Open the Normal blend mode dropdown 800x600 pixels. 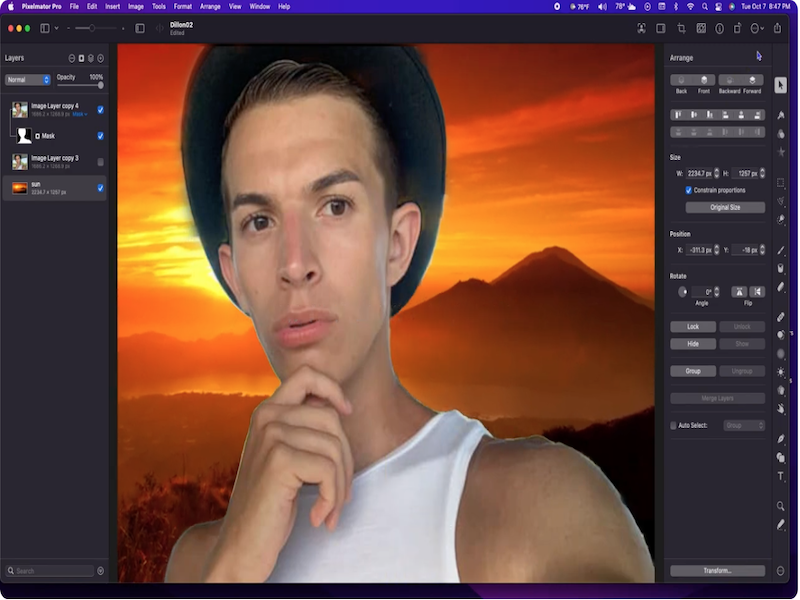(28, 80)
